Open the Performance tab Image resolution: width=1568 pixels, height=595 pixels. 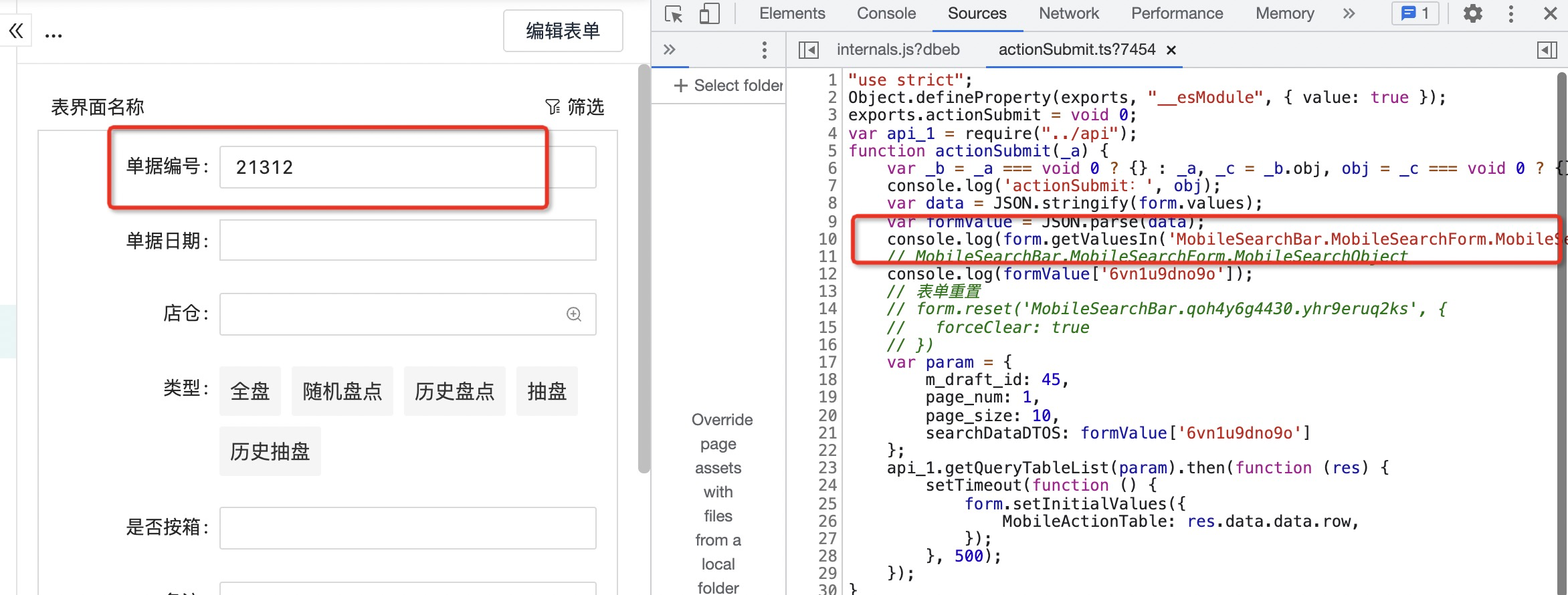[1177, 13]
